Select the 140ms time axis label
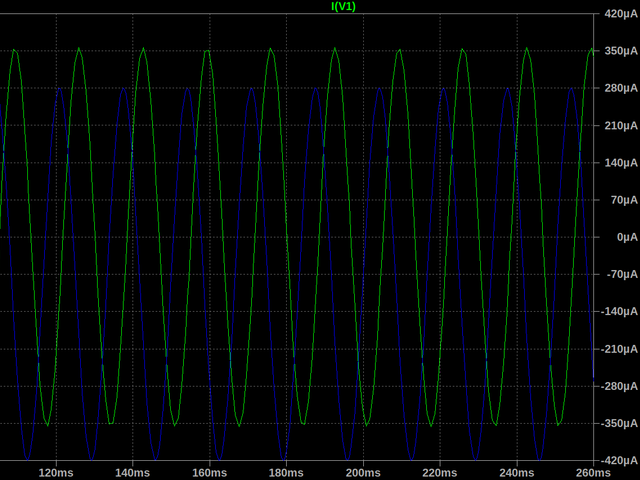This screenshot has width=640, height=480. (x=132, y=472)
